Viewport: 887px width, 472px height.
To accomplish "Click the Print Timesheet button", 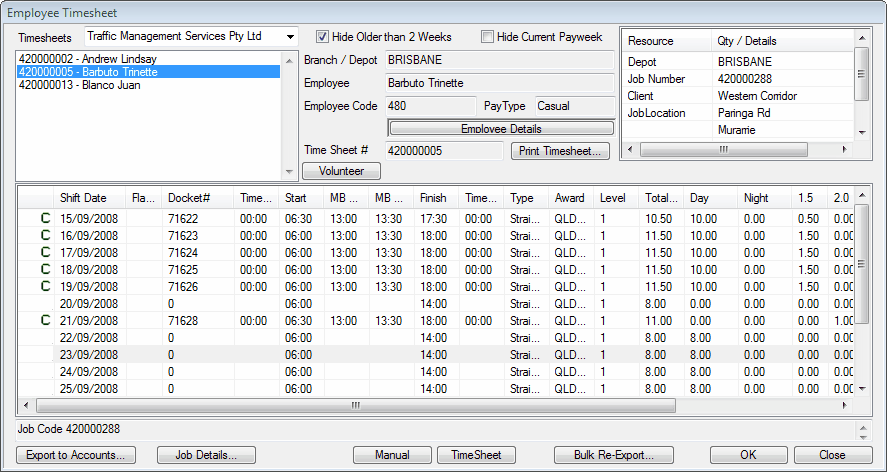I will [560, 151].
